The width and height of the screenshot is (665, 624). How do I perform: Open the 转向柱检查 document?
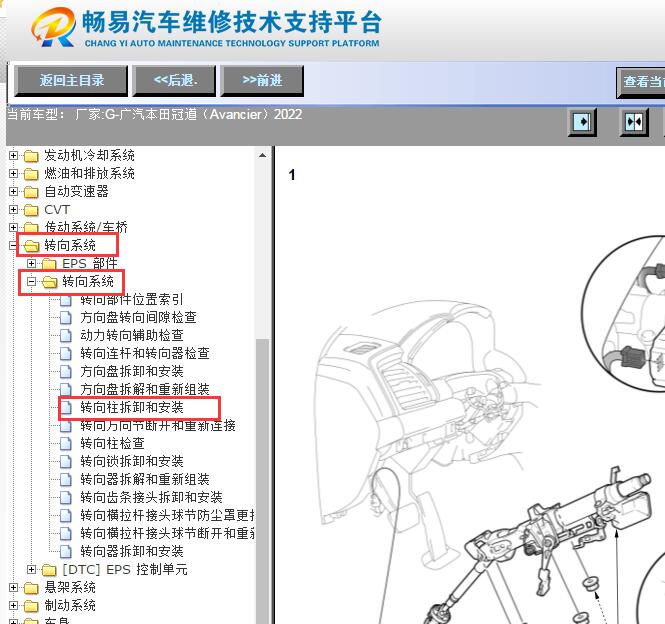point(112,443)
